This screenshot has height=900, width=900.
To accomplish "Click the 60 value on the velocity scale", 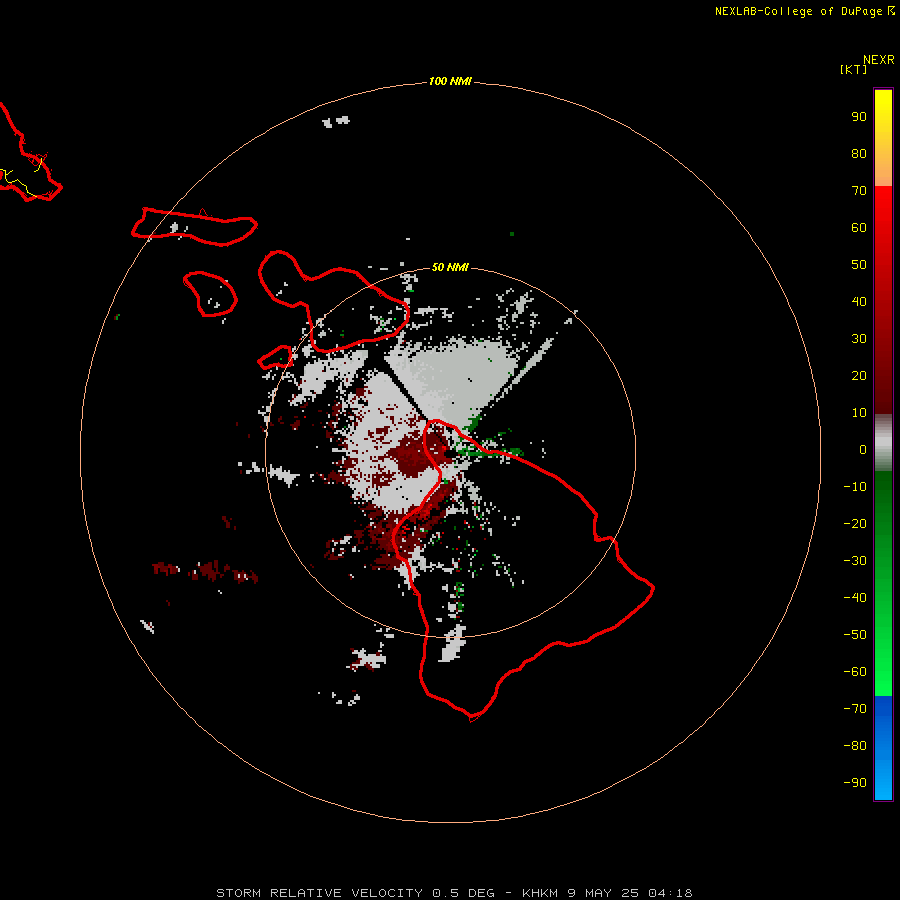I will click(x=859, y=227).
